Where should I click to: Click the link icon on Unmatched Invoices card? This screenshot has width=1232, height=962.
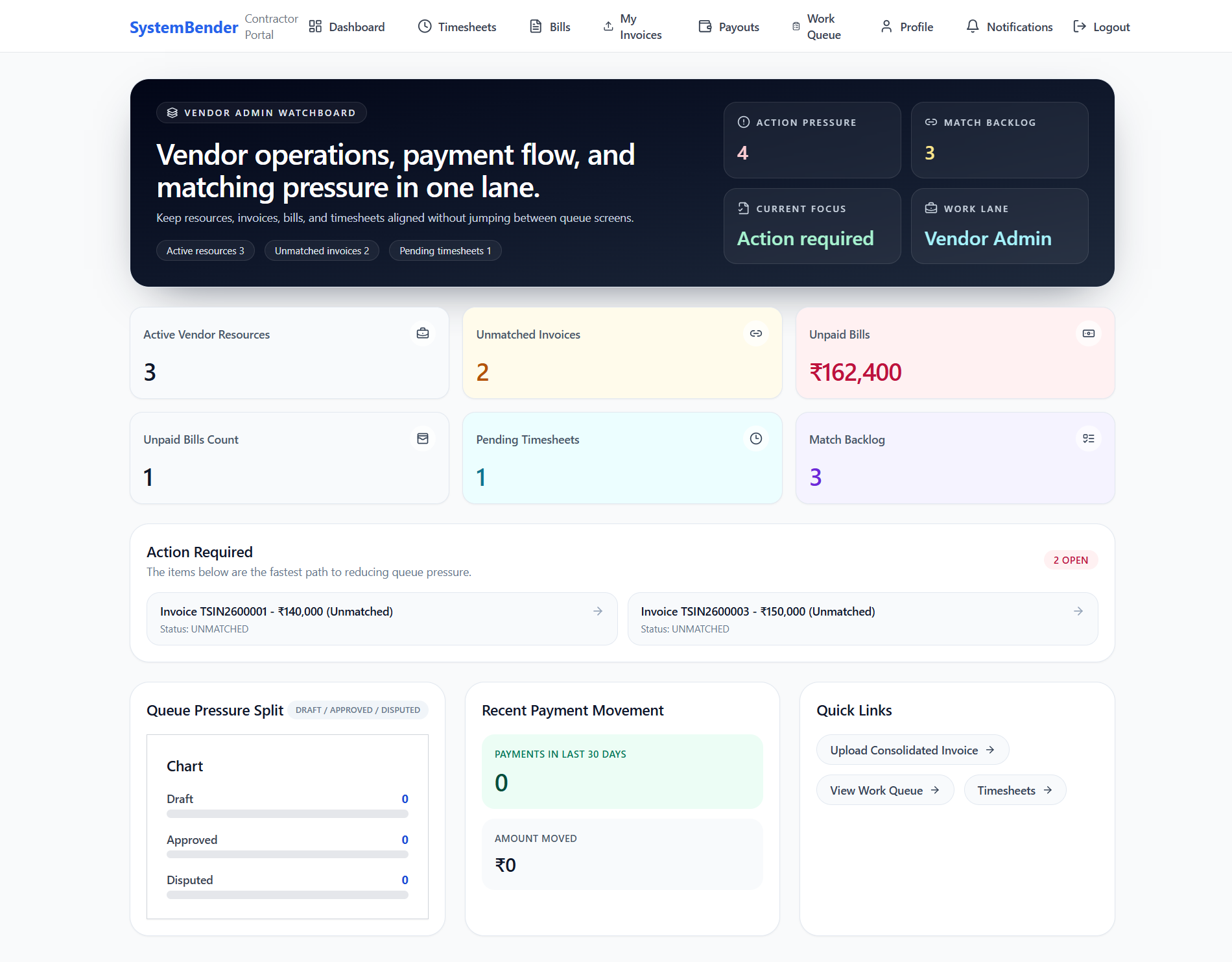(x=756, y=333)
